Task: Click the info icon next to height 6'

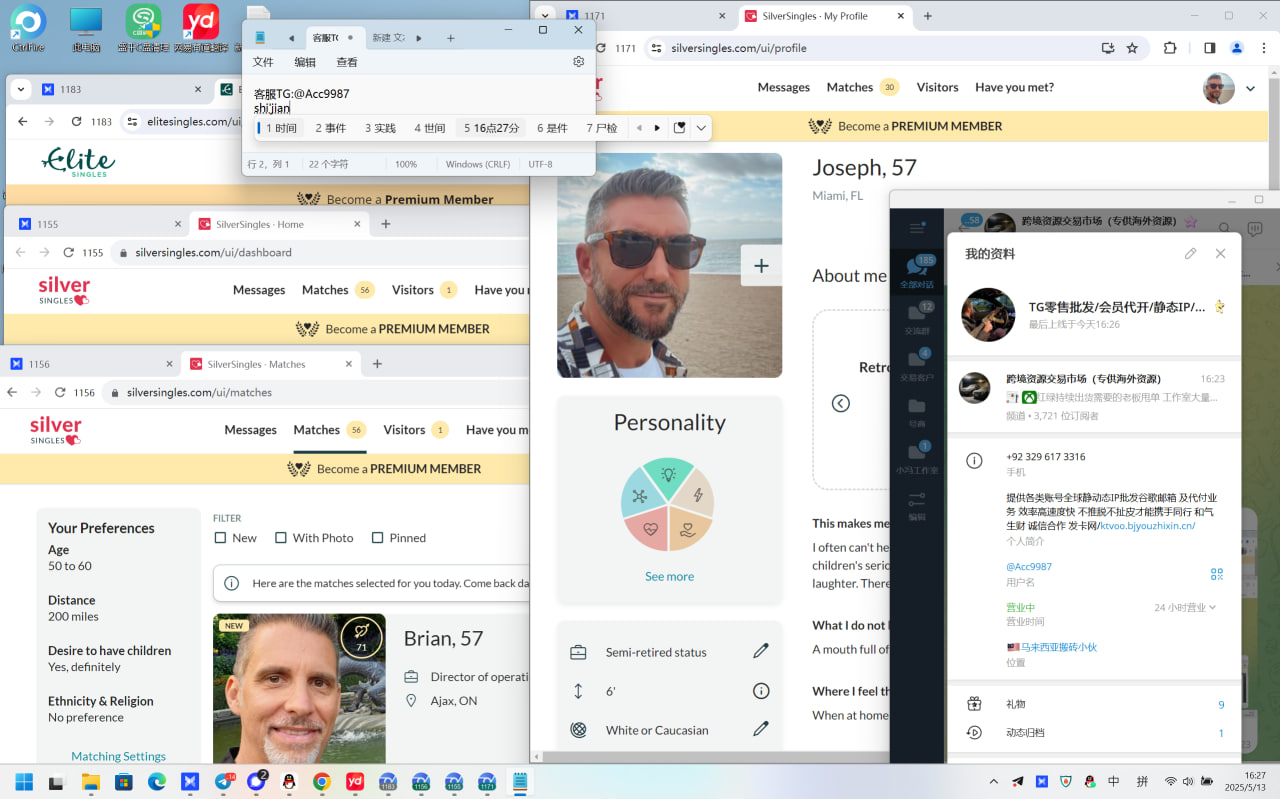Action: tap(760, 691)
